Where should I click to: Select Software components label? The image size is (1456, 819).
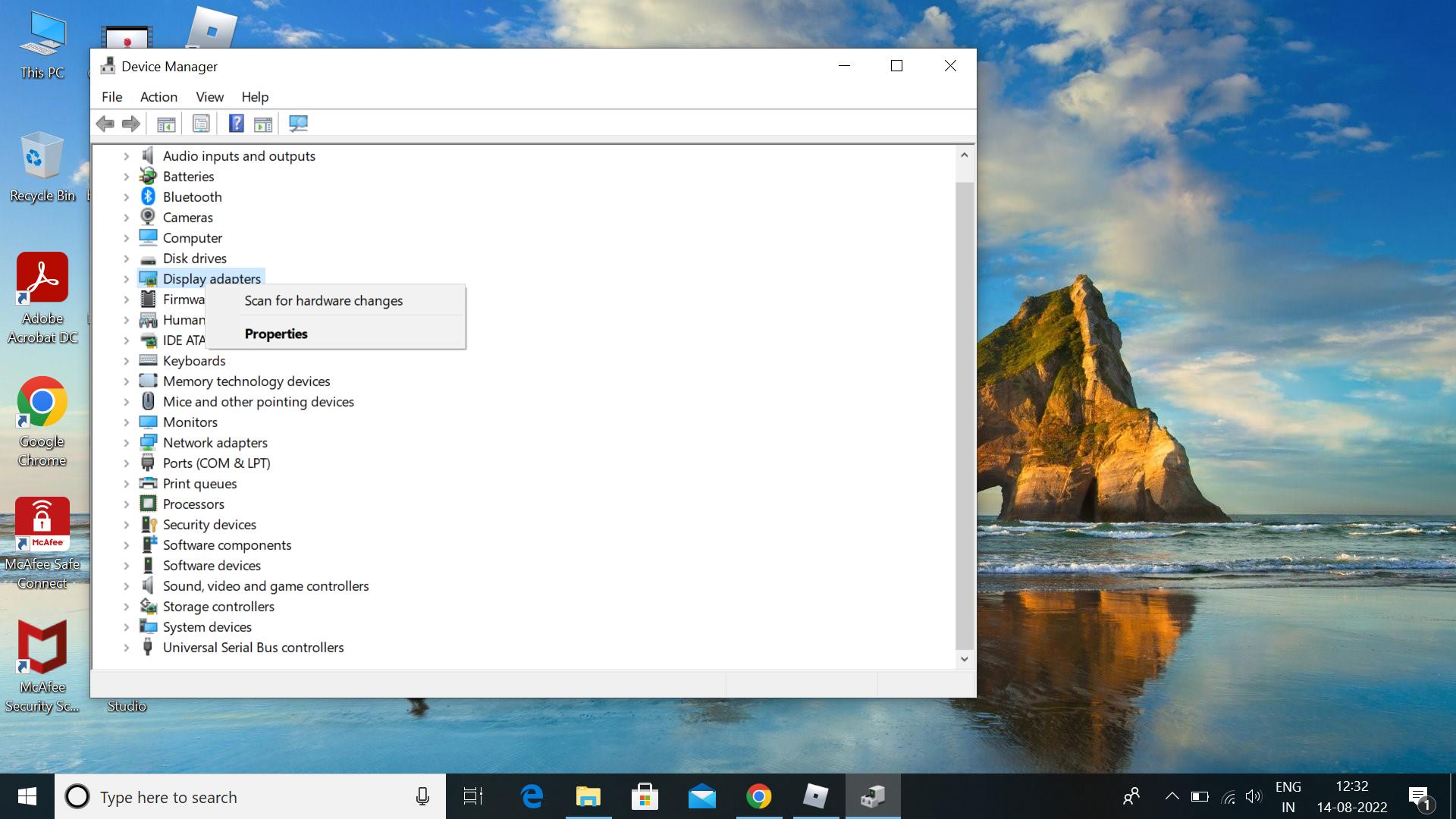click(x=227, y=544)
